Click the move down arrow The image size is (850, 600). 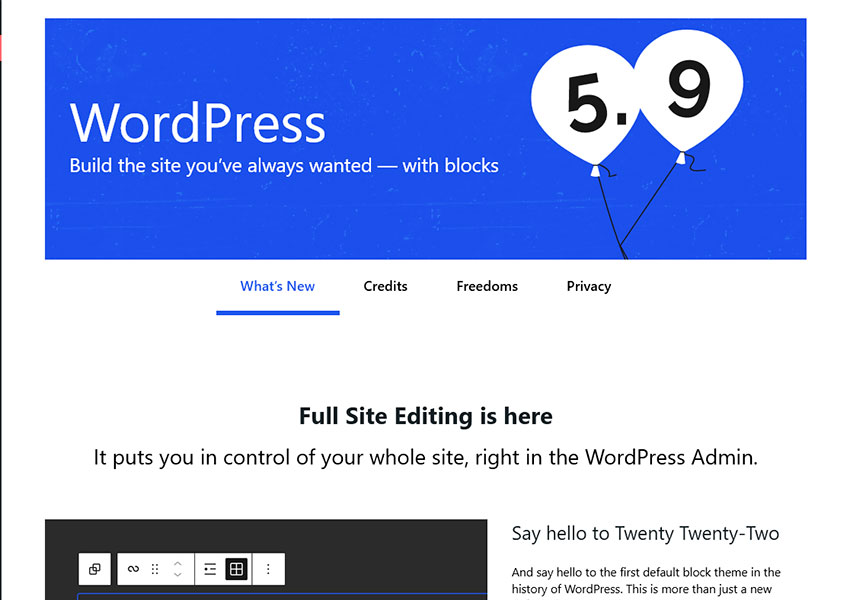pyautogui.click(x=177, y=575)
